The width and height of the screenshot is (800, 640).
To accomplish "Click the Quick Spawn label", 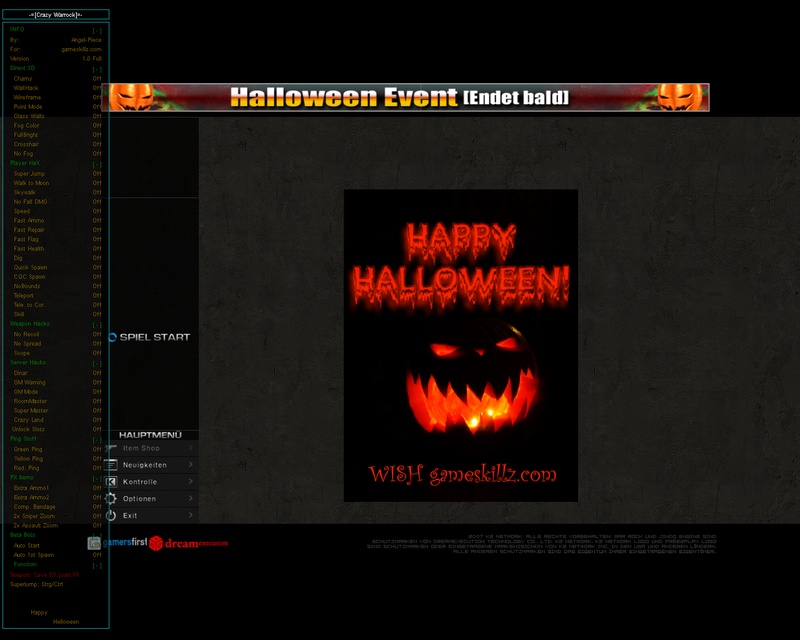I will pos(30,267).
